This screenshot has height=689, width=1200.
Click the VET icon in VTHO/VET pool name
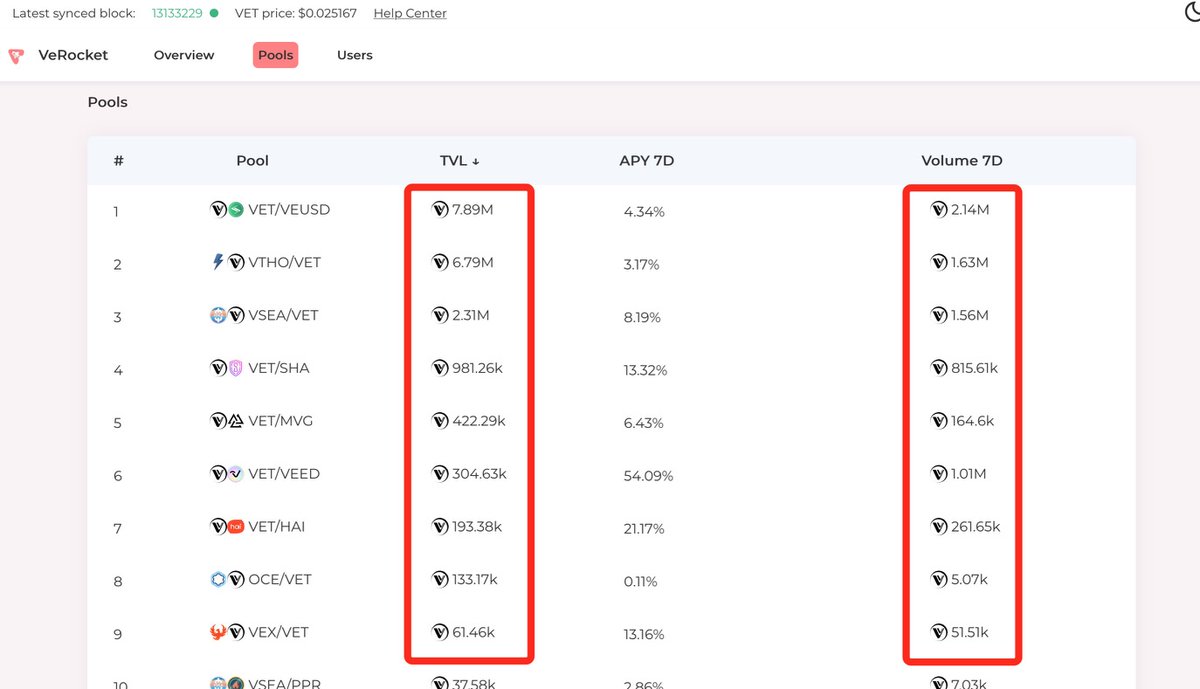(237, 262)
